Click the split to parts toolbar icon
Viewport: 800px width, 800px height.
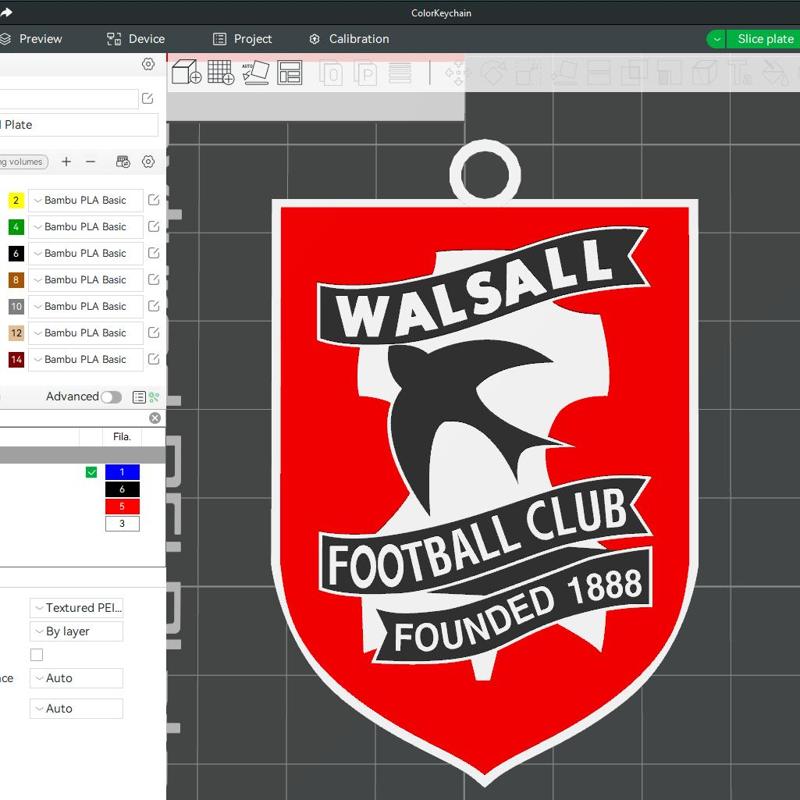click(x=365, y=73)
